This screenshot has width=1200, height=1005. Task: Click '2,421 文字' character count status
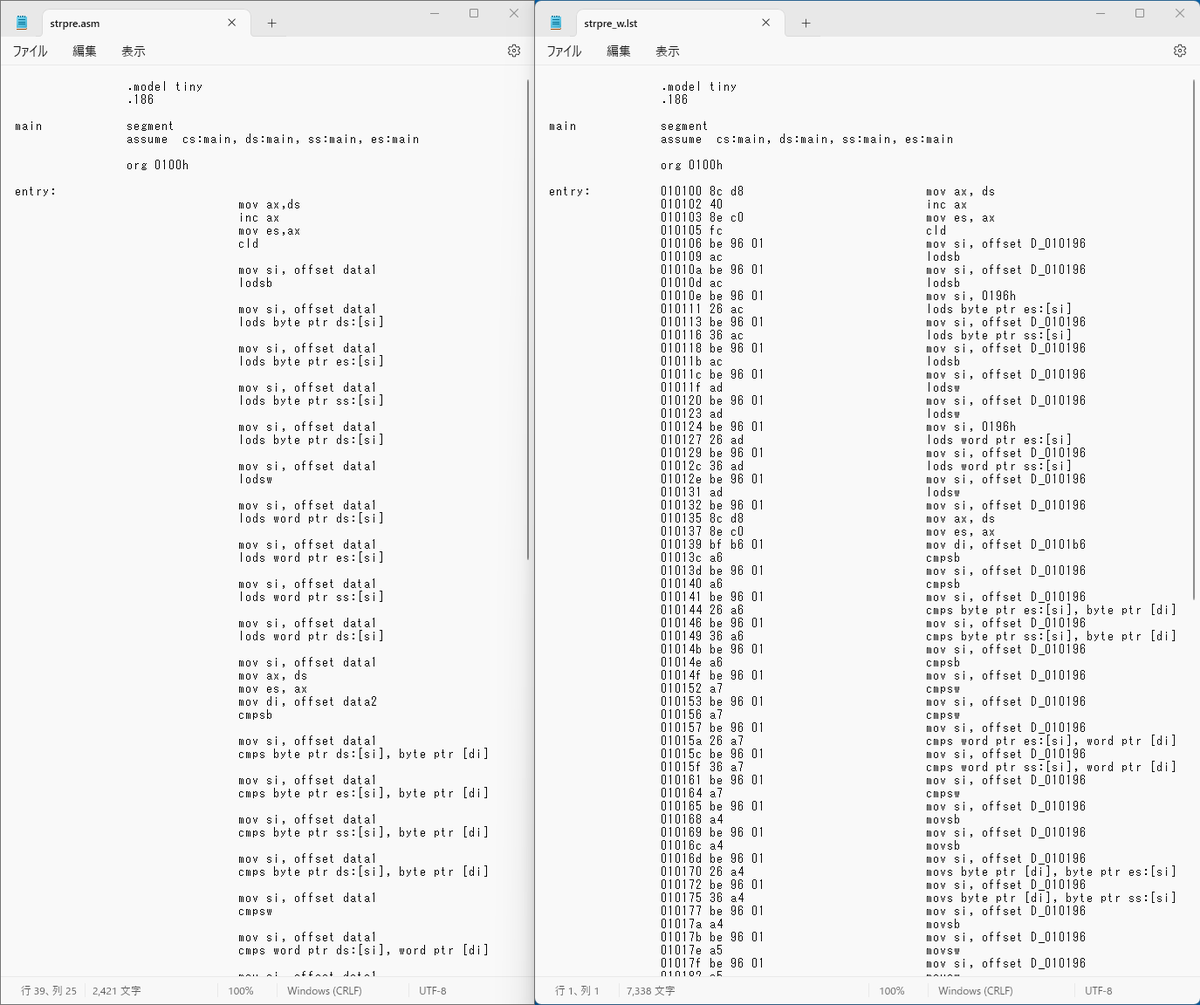pos(116,990)
